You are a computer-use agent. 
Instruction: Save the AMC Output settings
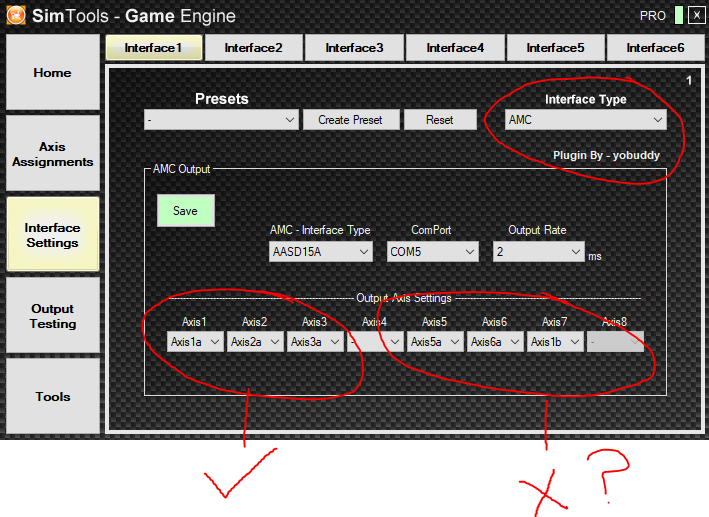point(185,211)
